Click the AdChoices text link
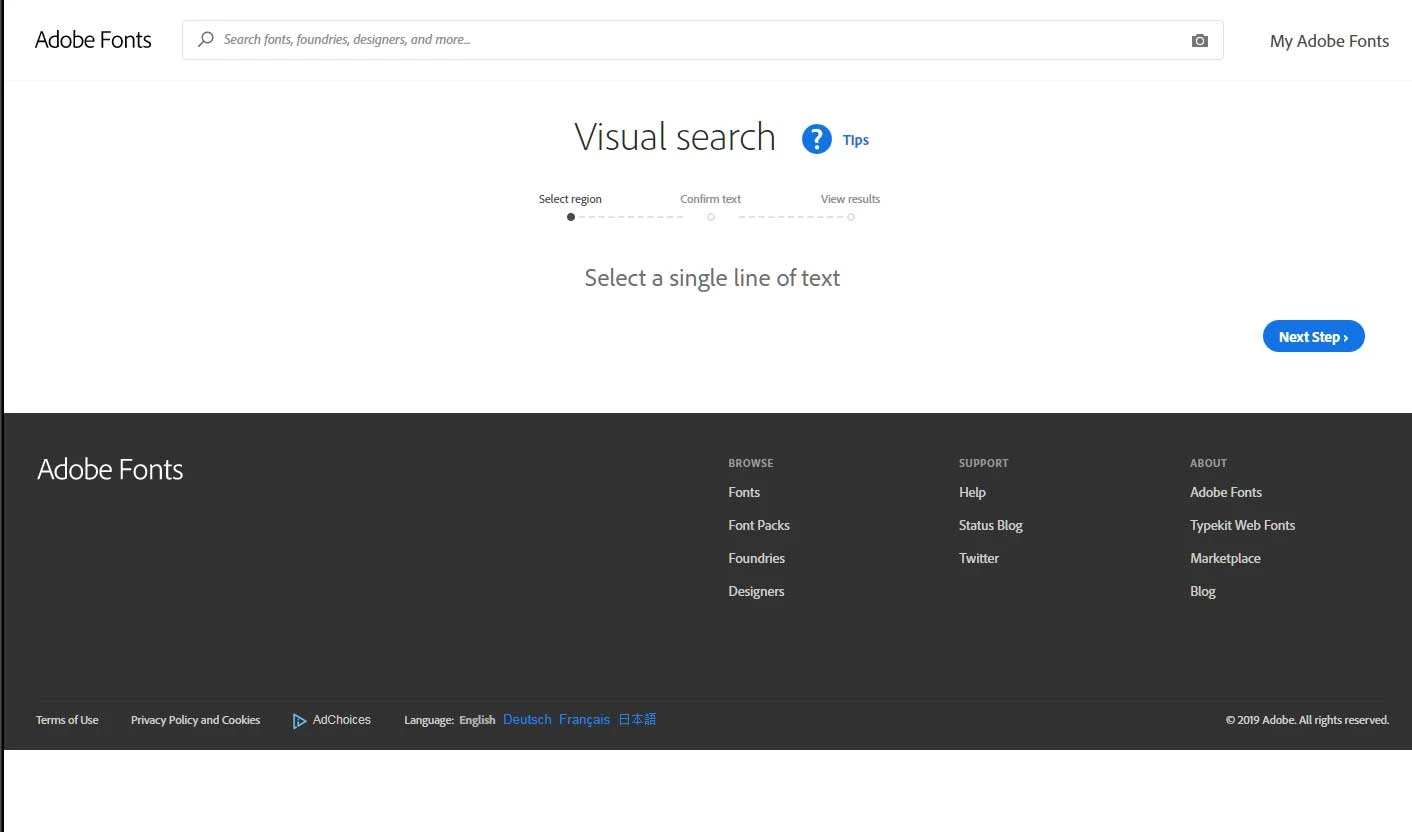1412x832 pixels. coord(342,720)
